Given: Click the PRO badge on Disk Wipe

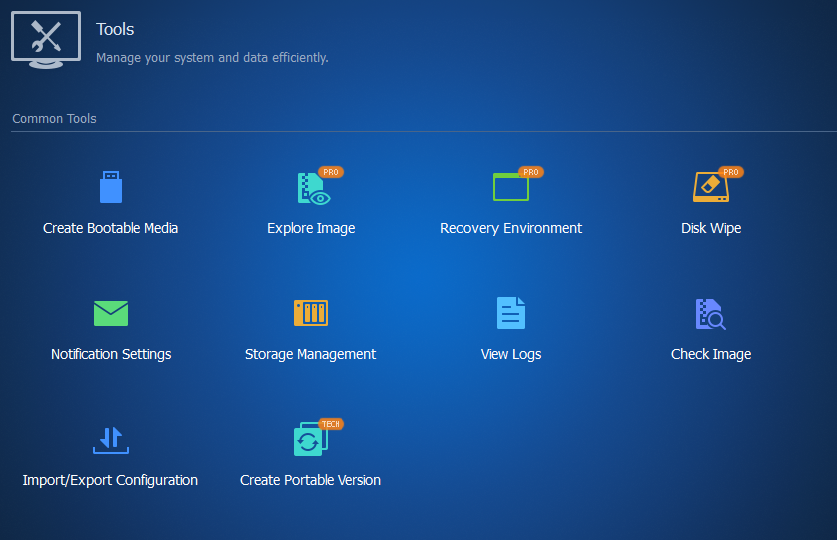Looking at the screenshot, I should click(731, 172).
